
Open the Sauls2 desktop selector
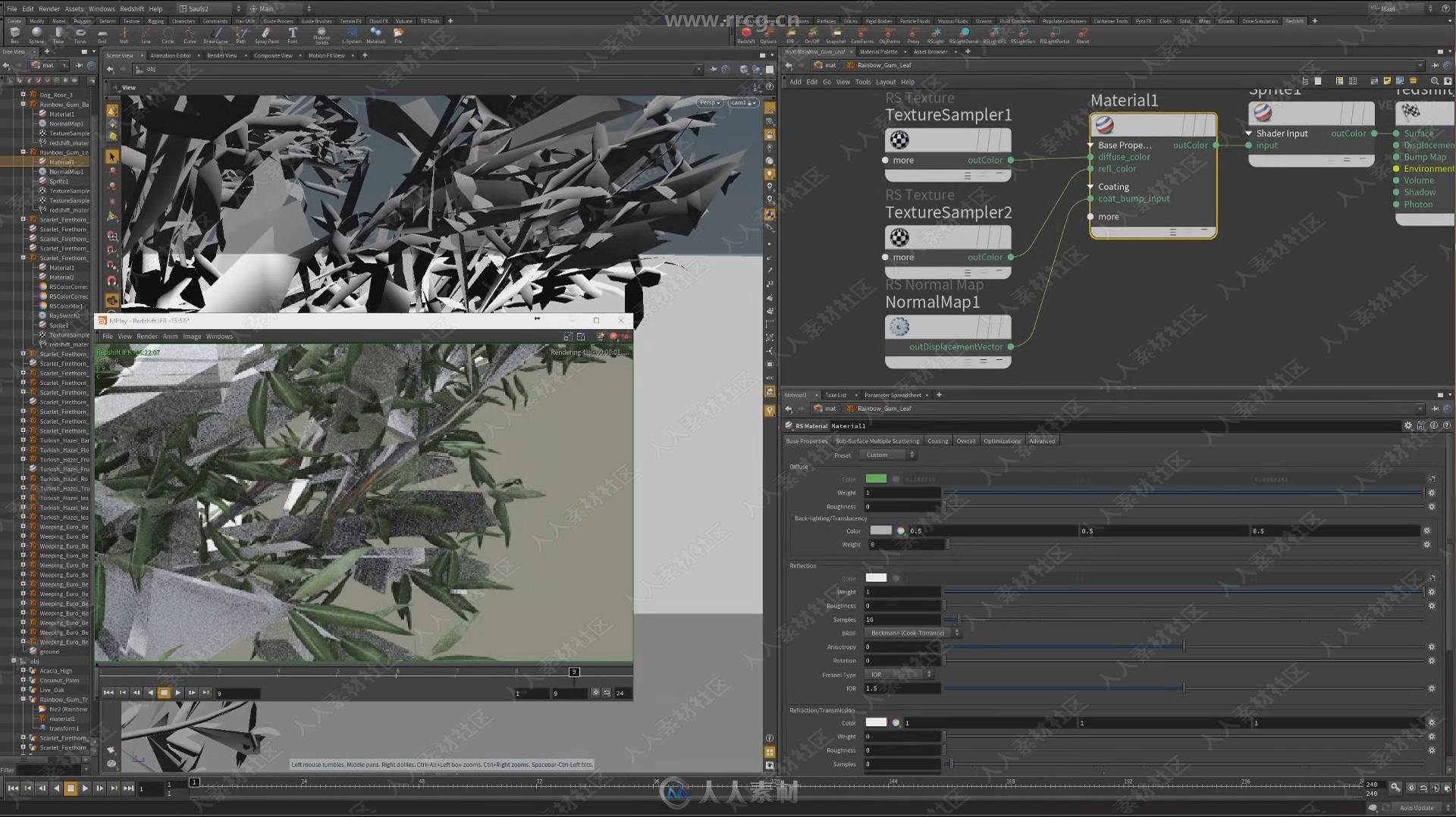[209, 8]
